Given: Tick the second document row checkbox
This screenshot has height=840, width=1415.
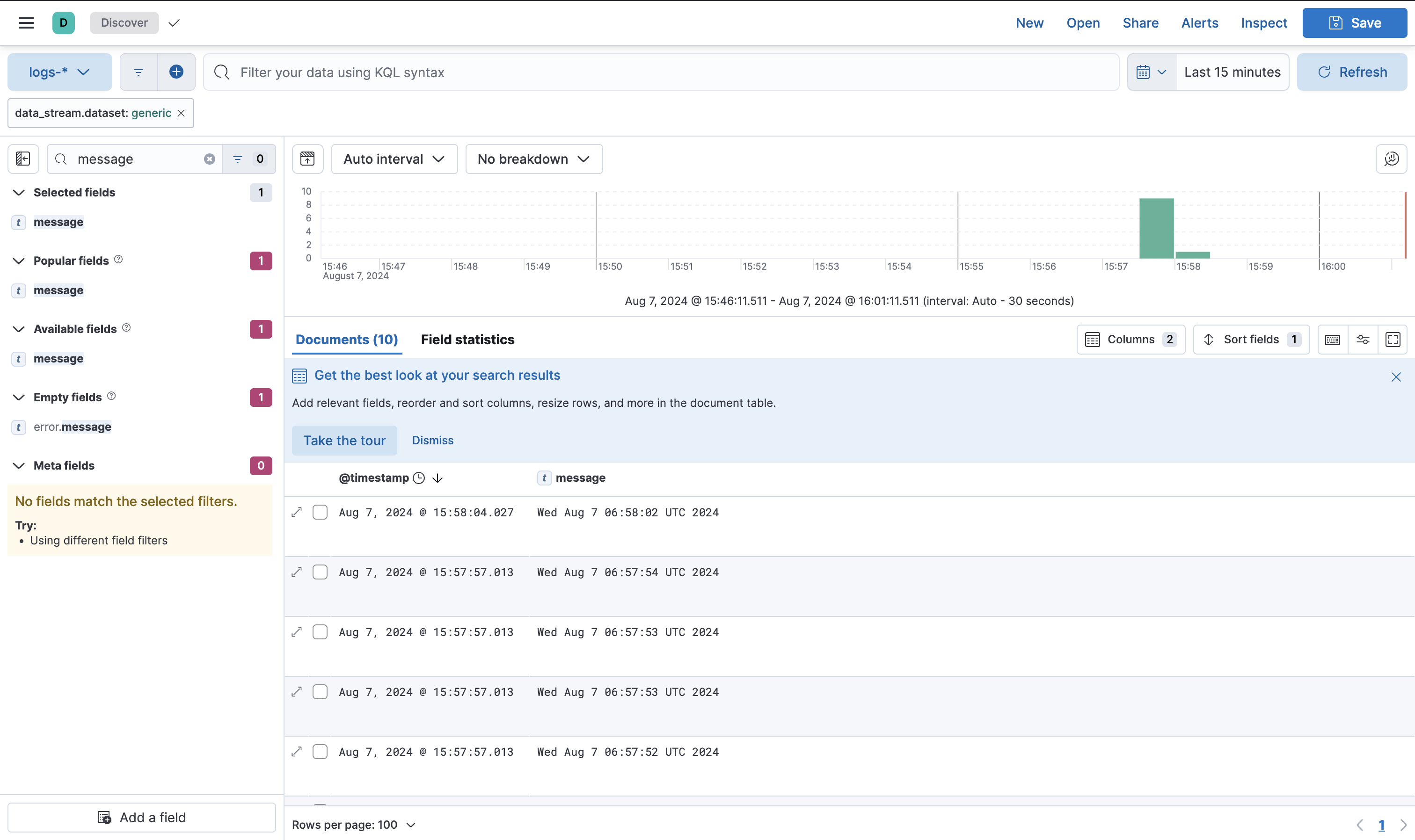Looking at the screenshot, I should coord(320,572).
